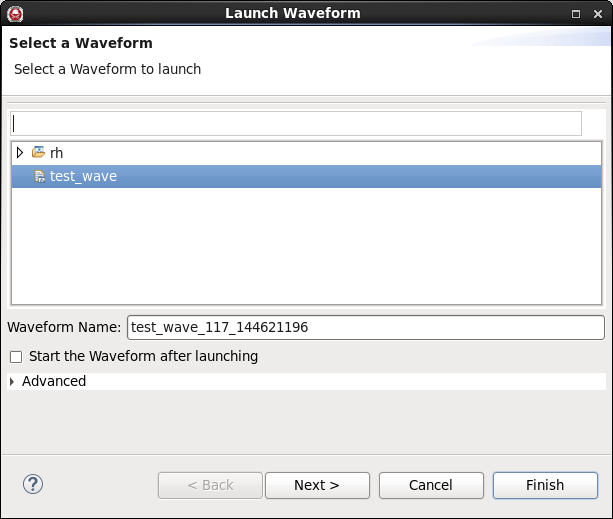Click the Cancel button
This screenshot has height=519, width=613.
click(x=431, y=485)
